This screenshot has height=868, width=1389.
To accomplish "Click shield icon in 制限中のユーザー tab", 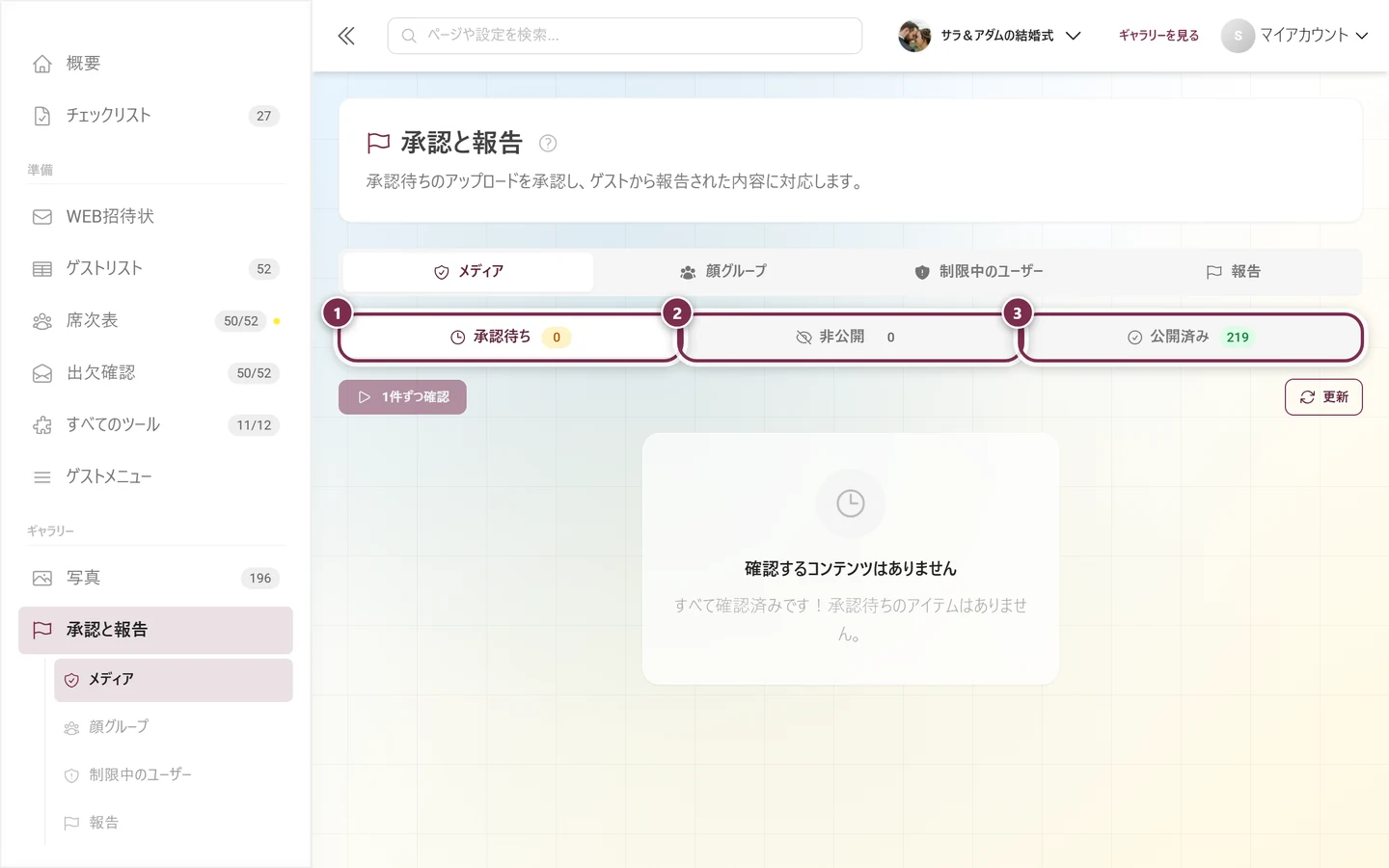I will (922, 273).
